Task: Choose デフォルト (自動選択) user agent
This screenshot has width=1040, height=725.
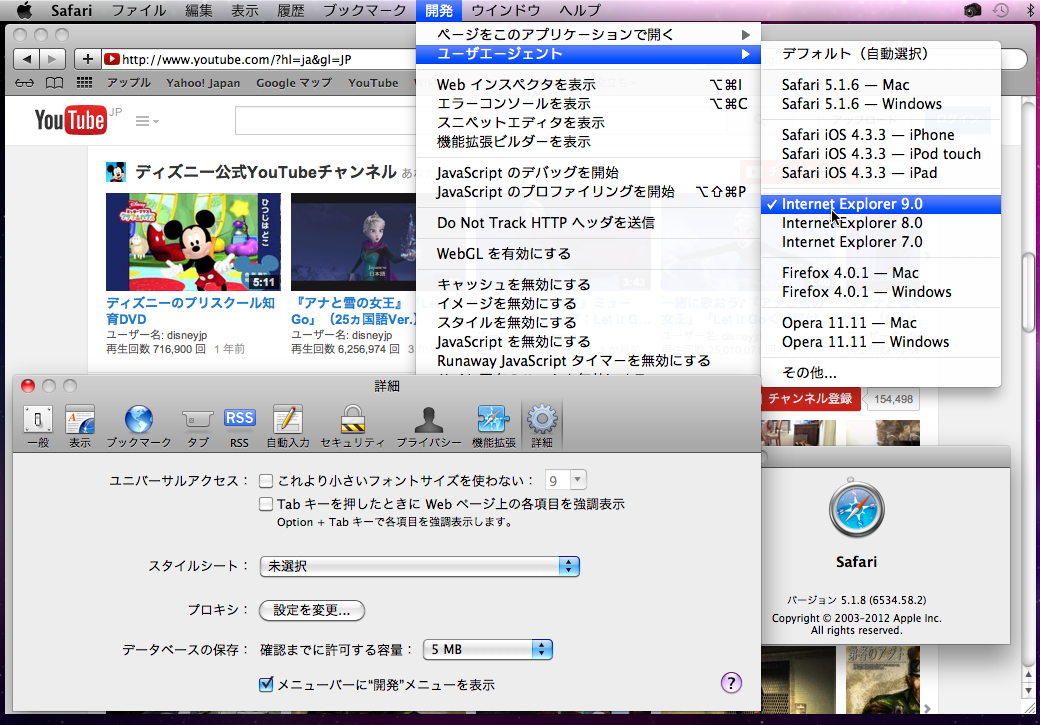Action: point(881,54)
